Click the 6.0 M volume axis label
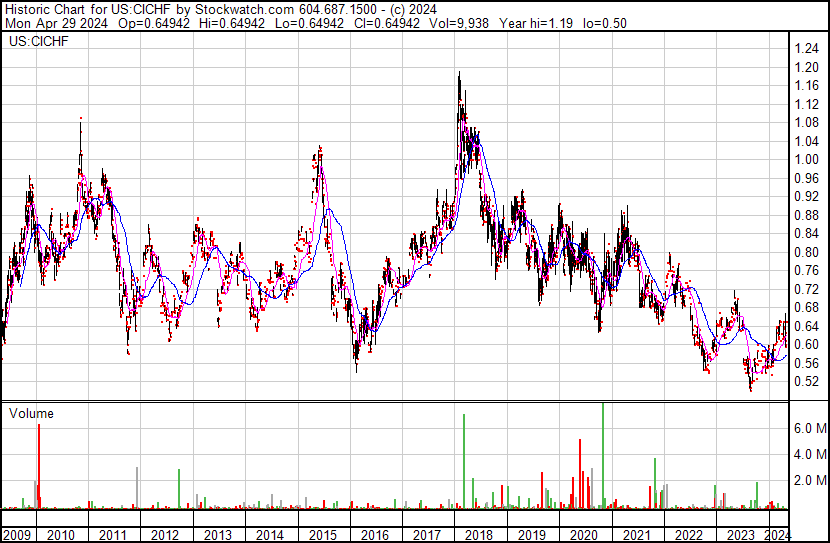Image resolution: width=830 pixels, height=543 pixels. (x=809, y=428)
